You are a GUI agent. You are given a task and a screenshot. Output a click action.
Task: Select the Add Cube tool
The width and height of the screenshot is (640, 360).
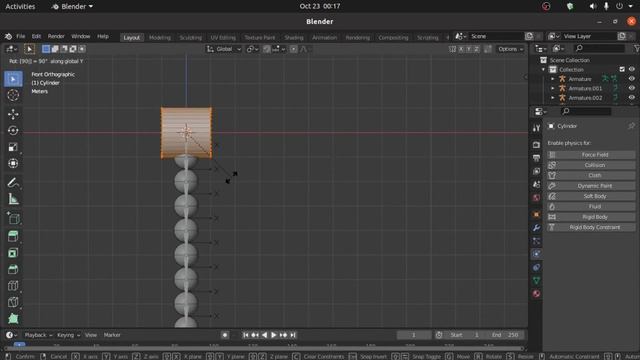tap(13, 218)
